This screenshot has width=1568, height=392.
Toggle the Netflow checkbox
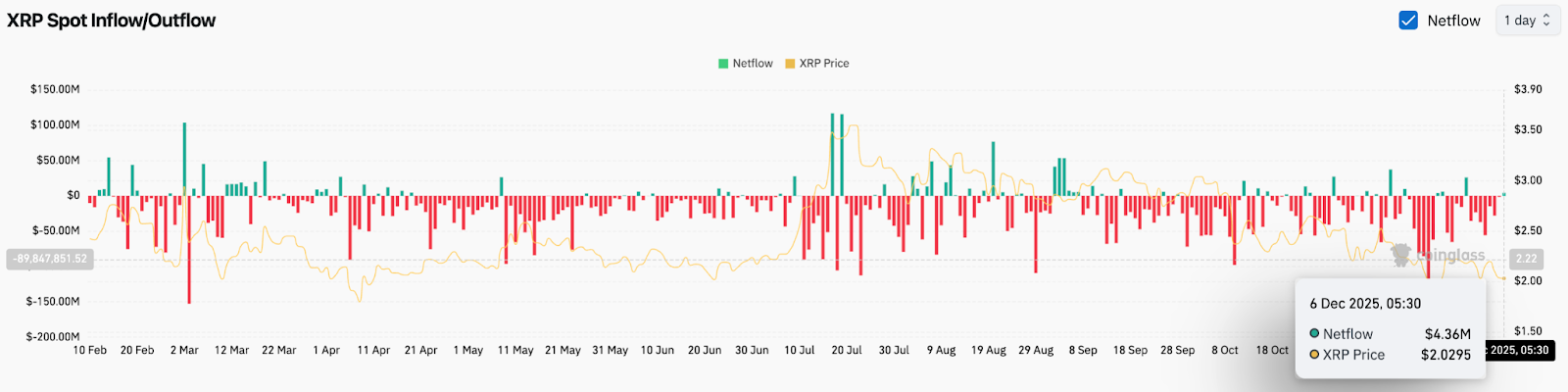click(x=1408, y=21)
